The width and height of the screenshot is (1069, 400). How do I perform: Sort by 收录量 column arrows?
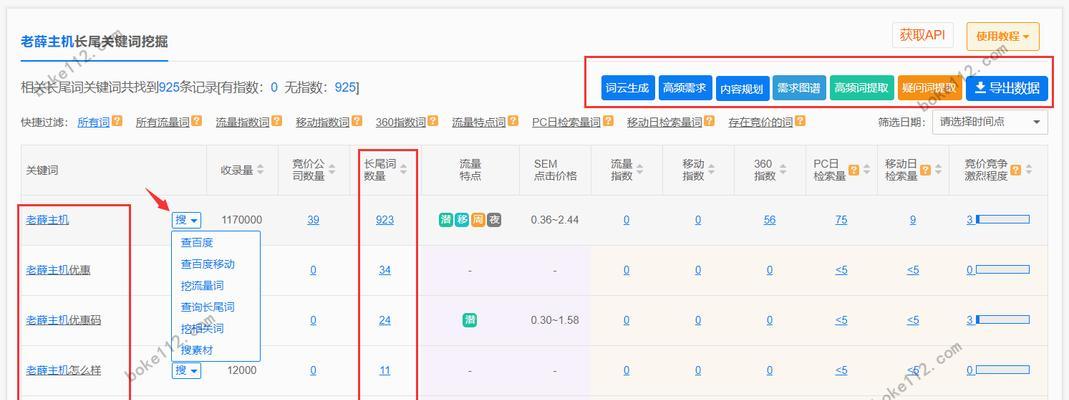tap(260, 170)
